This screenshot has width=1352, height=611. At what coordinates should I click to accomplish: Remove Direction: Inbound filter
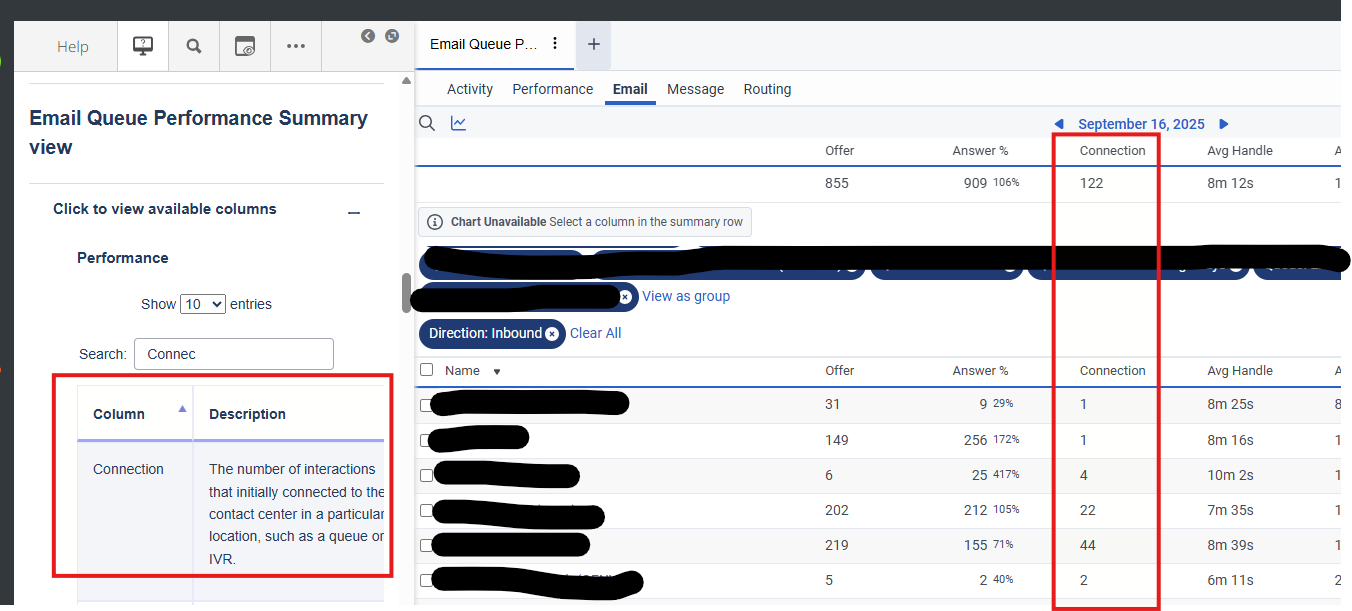tap(552, 334)
